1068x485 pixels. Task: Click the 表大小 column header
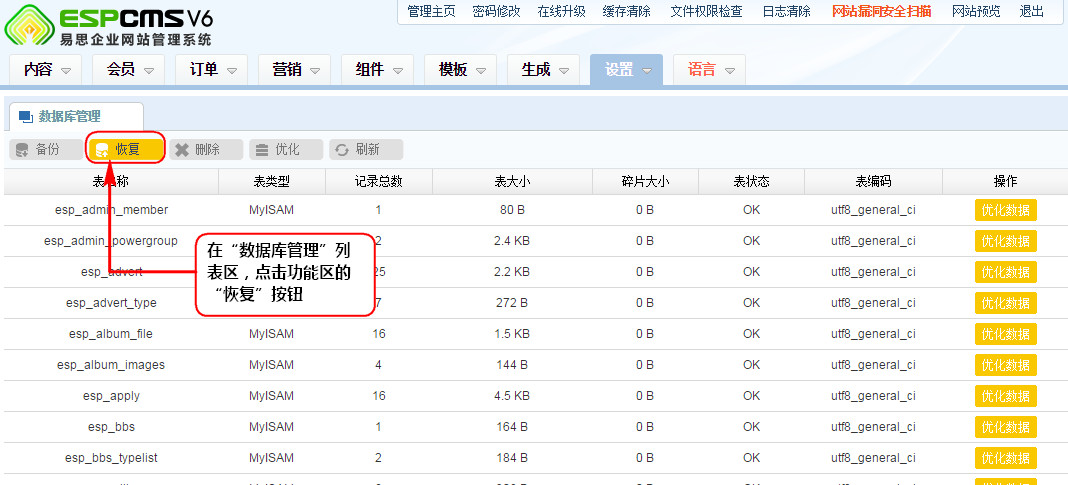pos(512,181)
